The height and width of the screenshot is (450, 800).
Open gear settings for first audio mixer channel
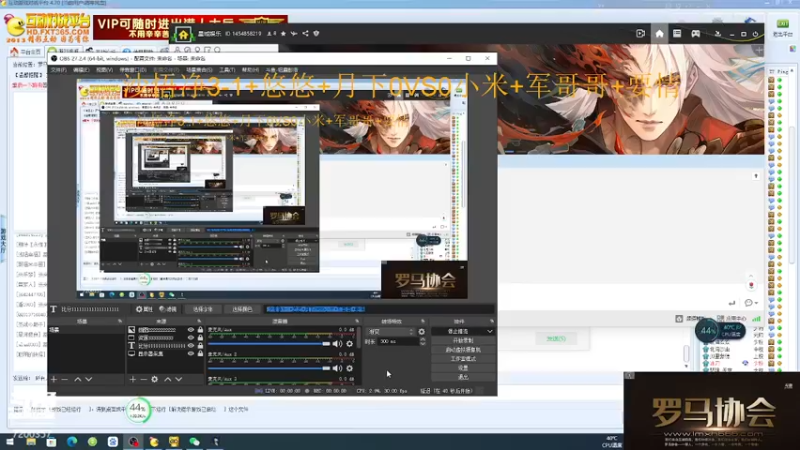tap(349, 344)
